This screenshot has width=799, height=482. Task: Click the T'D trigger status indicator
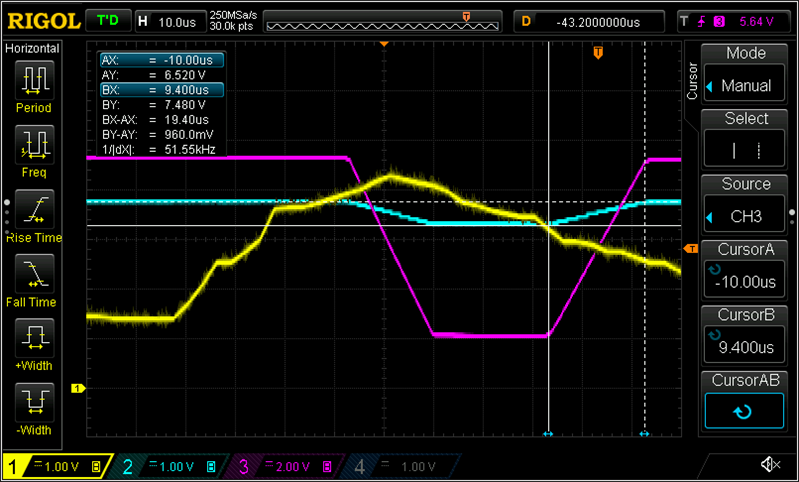pyautogui.click(x=108, y=21)
